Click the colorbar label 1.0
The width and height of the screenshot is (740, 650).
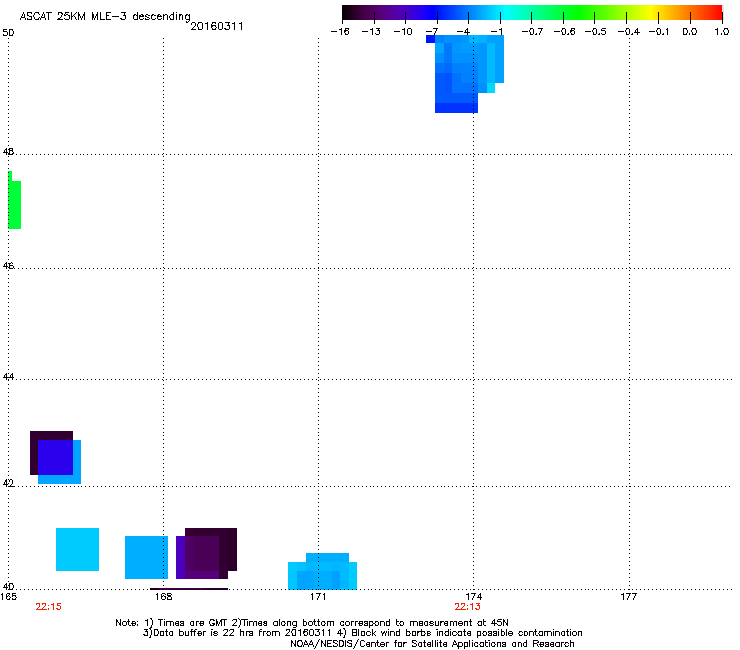pos(722,32)
